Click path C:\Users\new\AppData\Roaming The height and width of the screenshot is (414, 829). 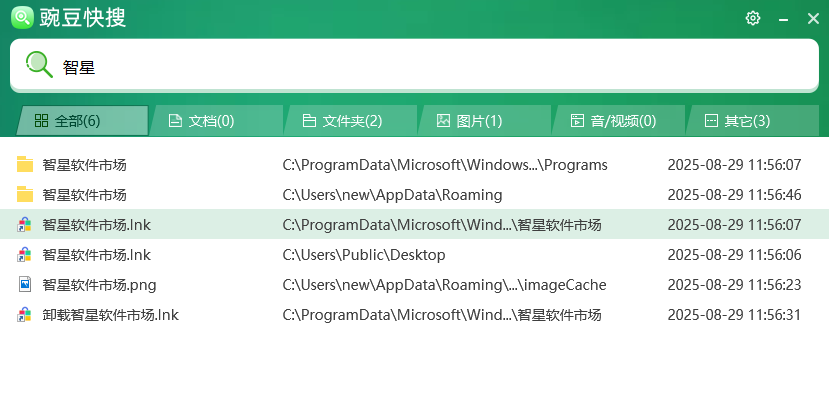tap(392, 195)
